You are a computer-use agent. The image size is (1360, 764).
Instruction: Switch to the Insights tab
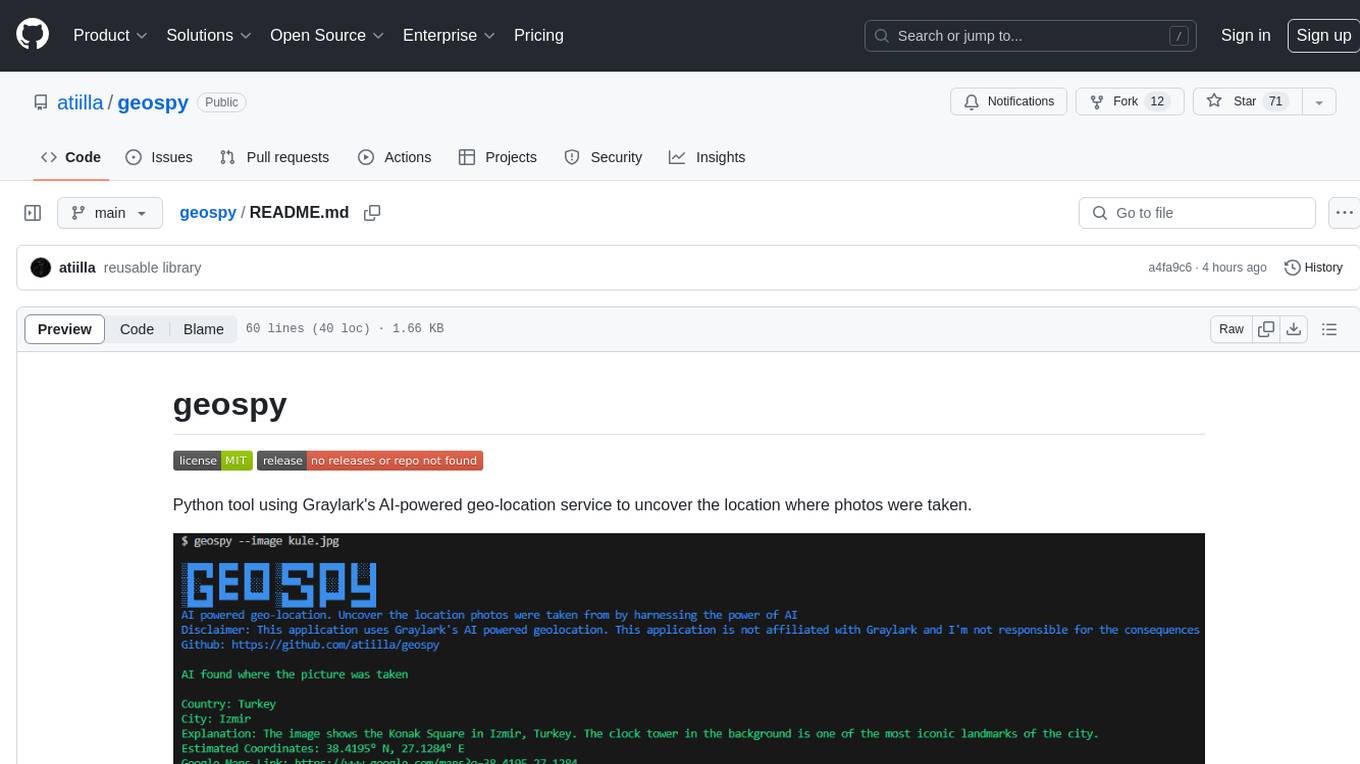[x=707, y=157]
